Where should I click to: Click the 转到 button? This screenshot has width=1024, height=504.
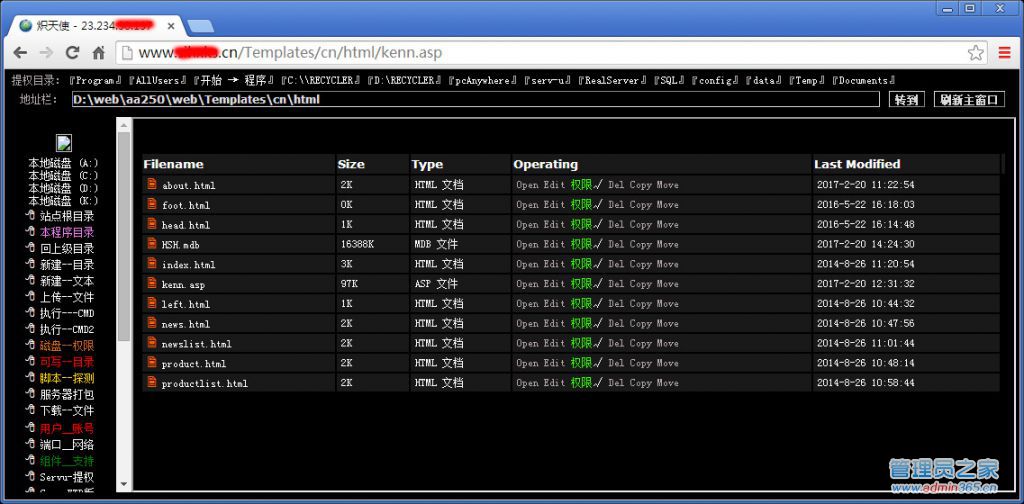[x=906, y=99]
